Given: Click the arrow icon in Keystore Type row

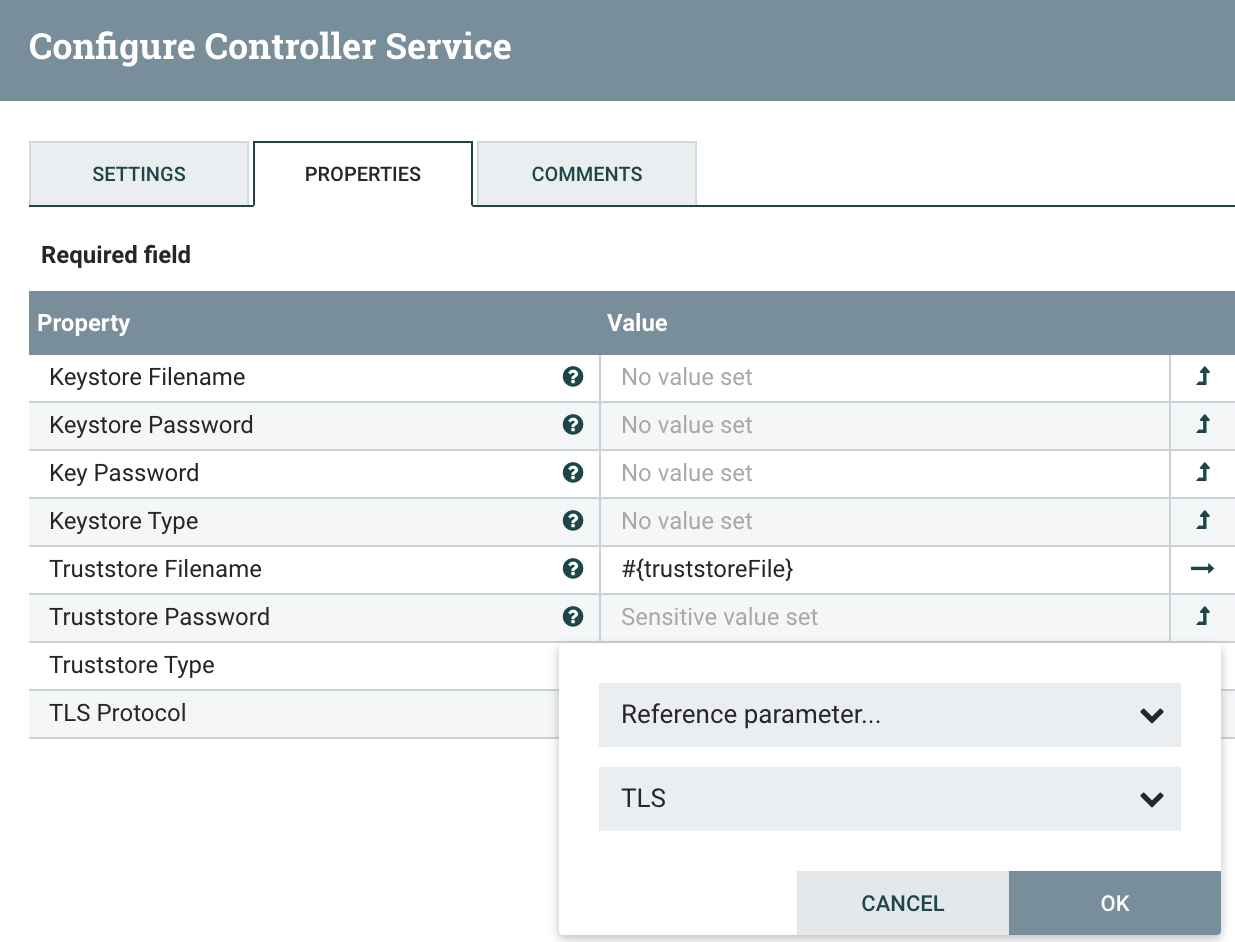Looking at the screenshot, I should point(1203,521).
